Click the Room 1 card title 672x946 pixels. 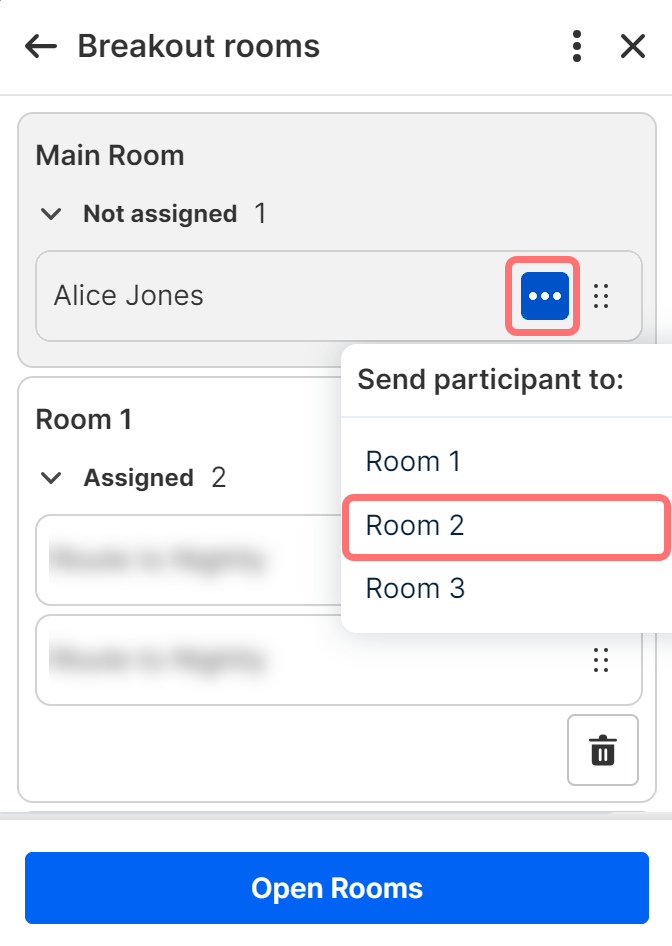84,420
